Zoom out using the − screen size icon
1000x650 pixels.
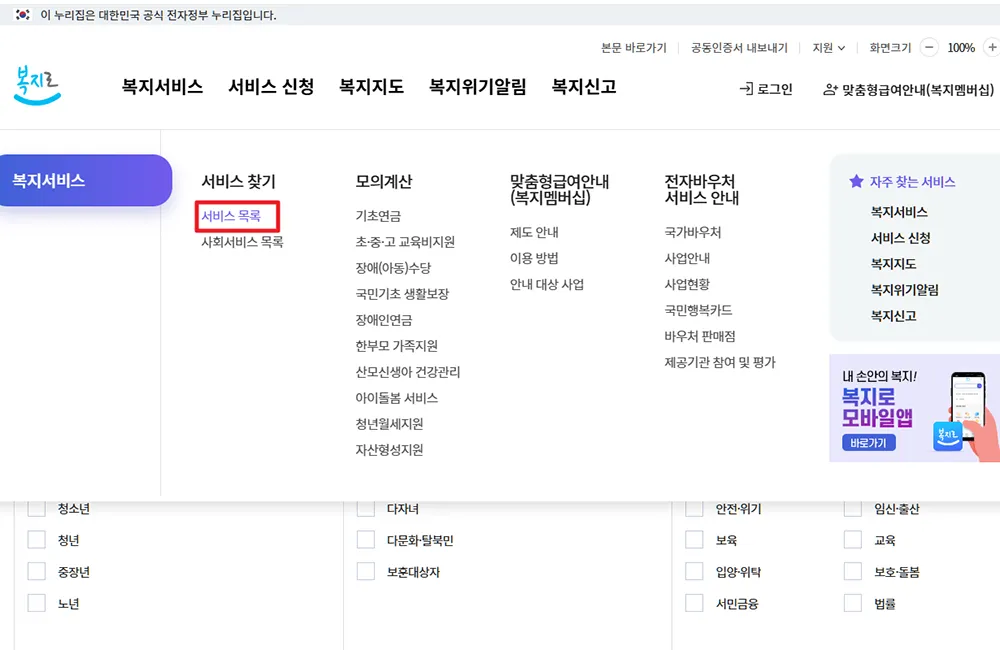(x=928, y=46)
